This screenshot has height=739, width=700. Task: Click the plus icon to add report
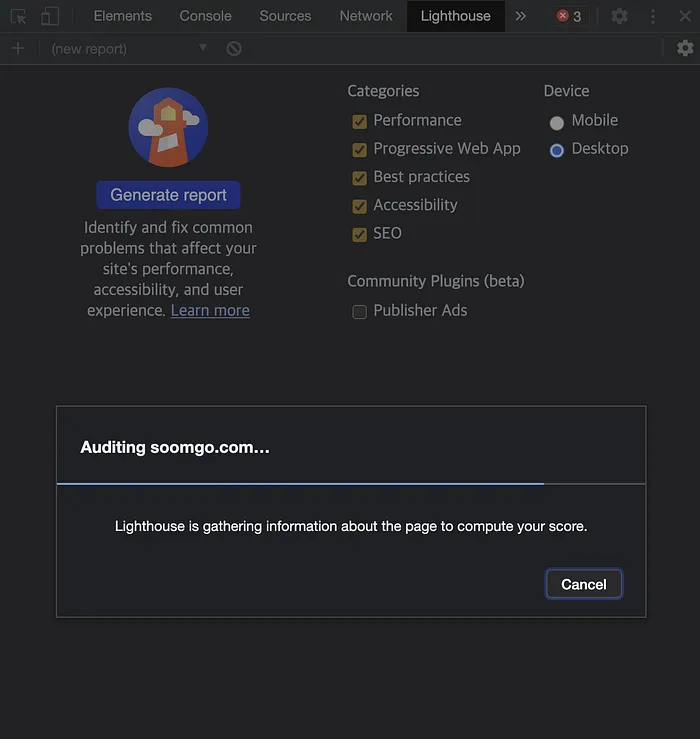coord(17,48)
